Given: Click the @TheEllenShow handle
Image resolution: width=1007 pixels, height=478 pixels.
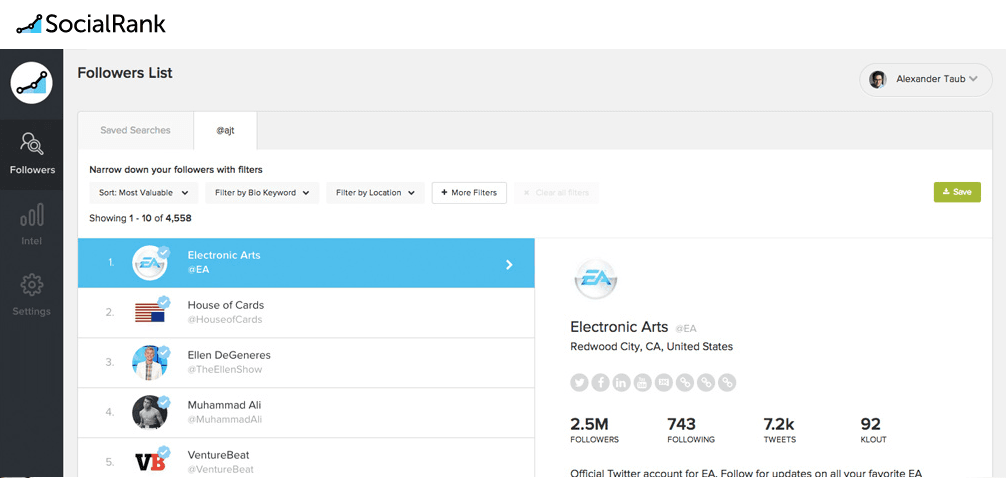Looking at the screenshot, I should coord(225,369).
